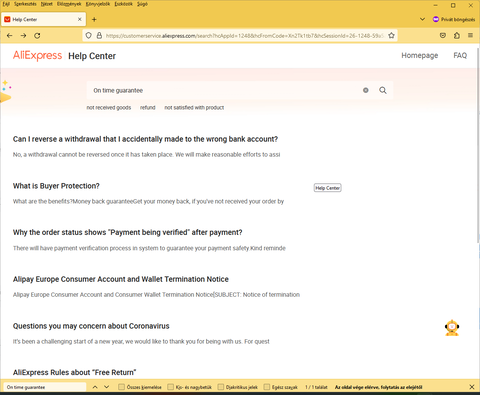
Task: Open the Firefox hamburger menu
Action: (x=470, y=35)
